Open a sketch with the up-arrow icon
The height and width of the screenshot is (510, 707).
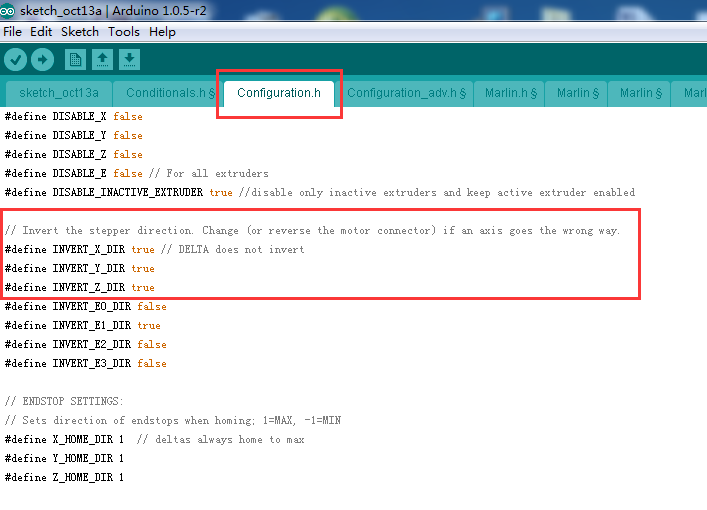(x=102, y=60)
